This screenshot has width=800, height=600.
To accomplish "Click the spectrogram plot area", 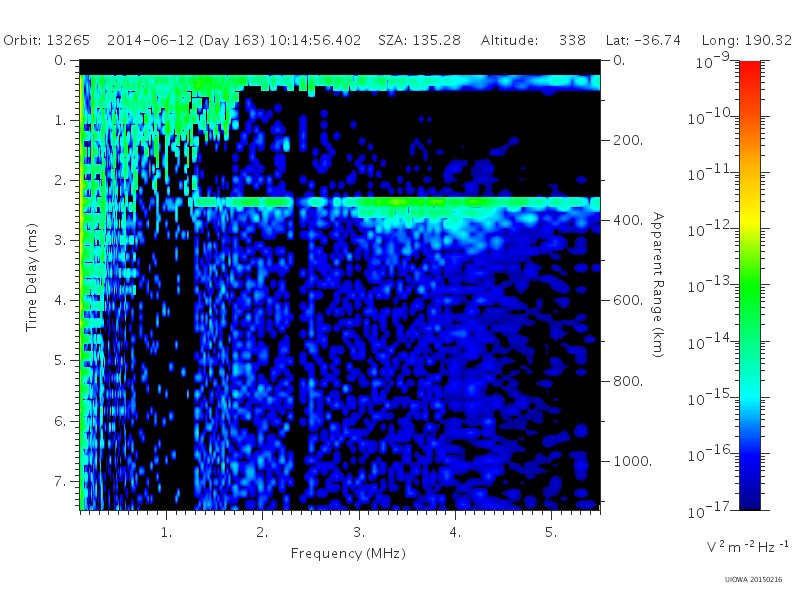I will pyautogui.click(x=340, y=285).
